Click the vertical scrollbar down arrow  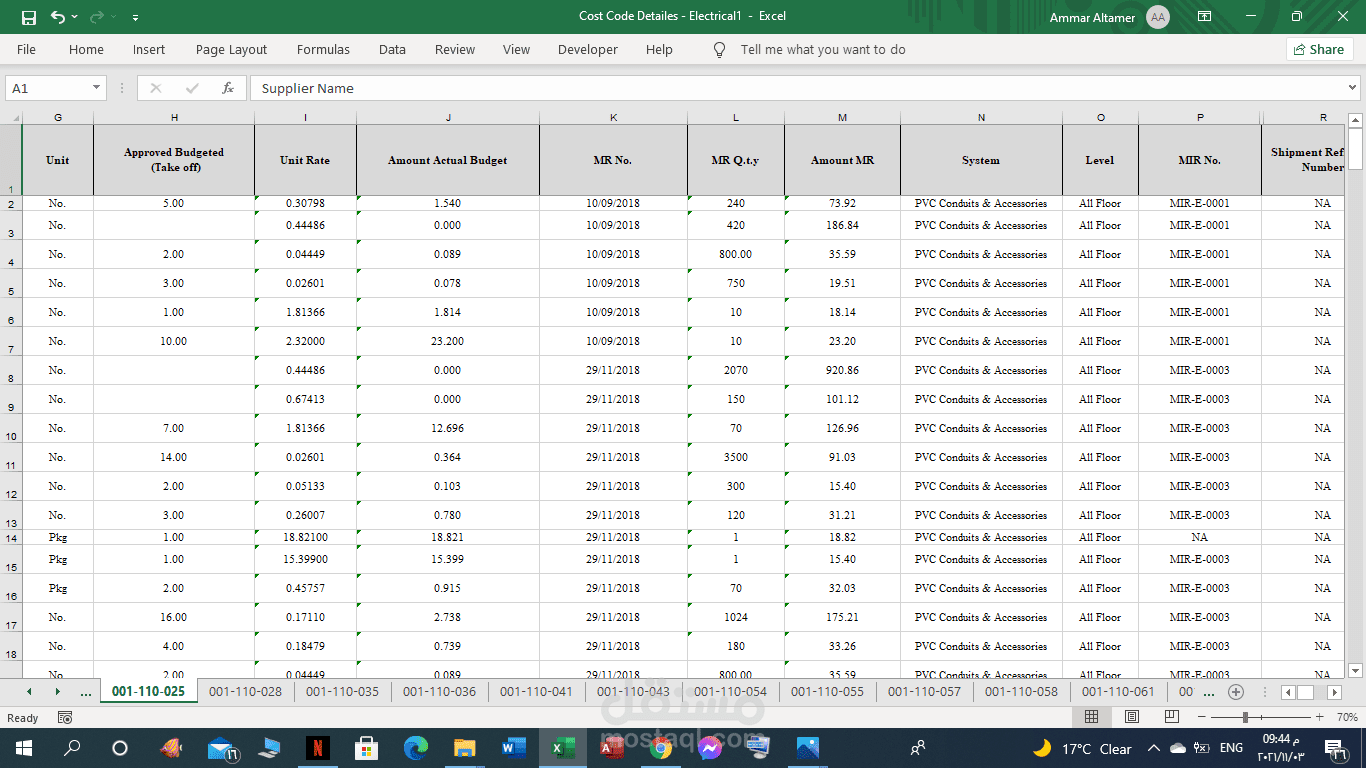(x=1355, y=671)
